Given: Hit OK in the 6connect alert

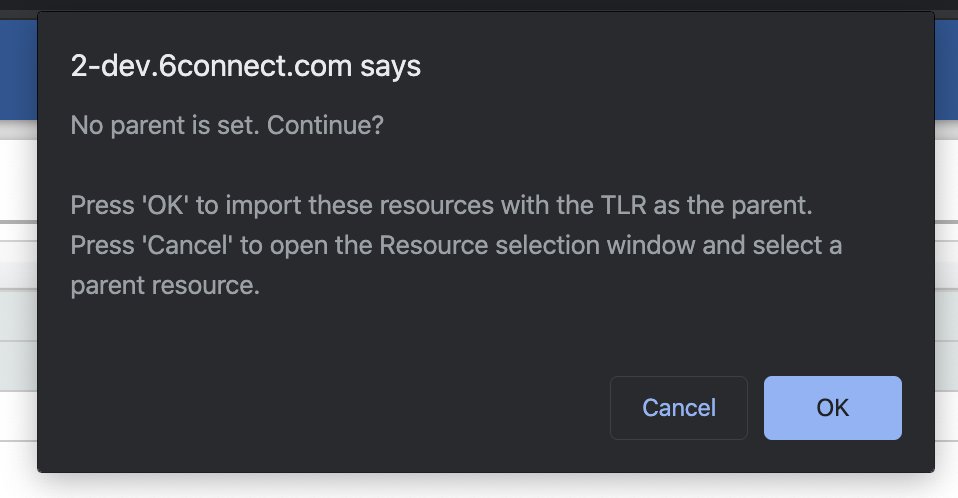Looking at the screenshot, I should (x=832, y=408).
